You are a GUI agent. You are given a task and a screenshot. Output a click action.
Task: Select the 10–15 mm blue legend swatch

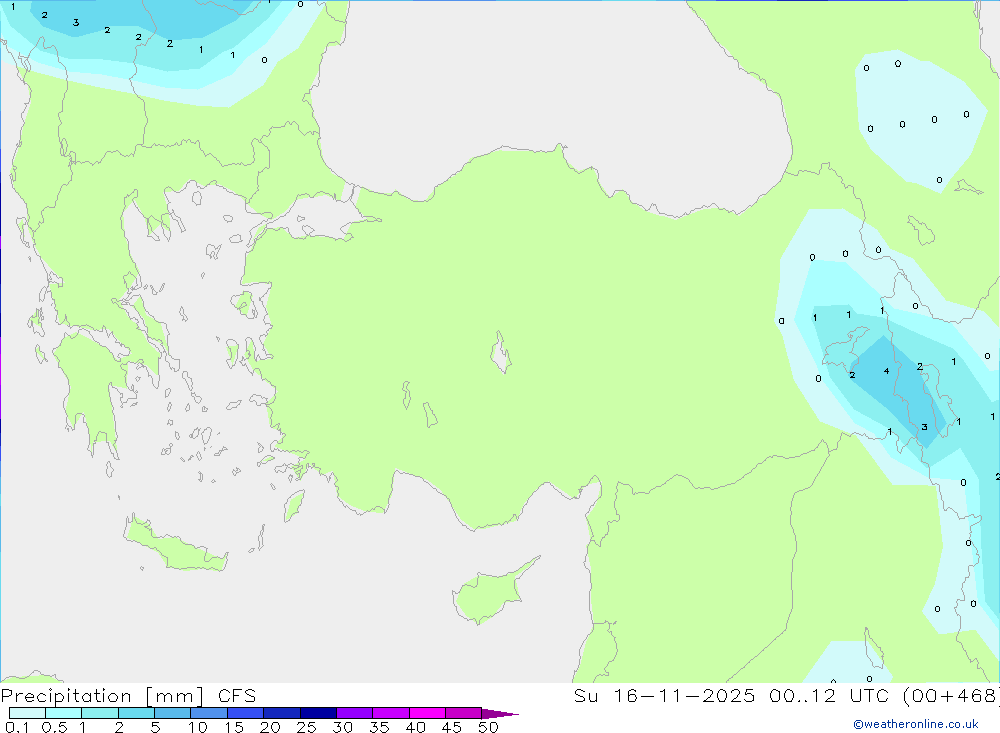click(209, 713)
